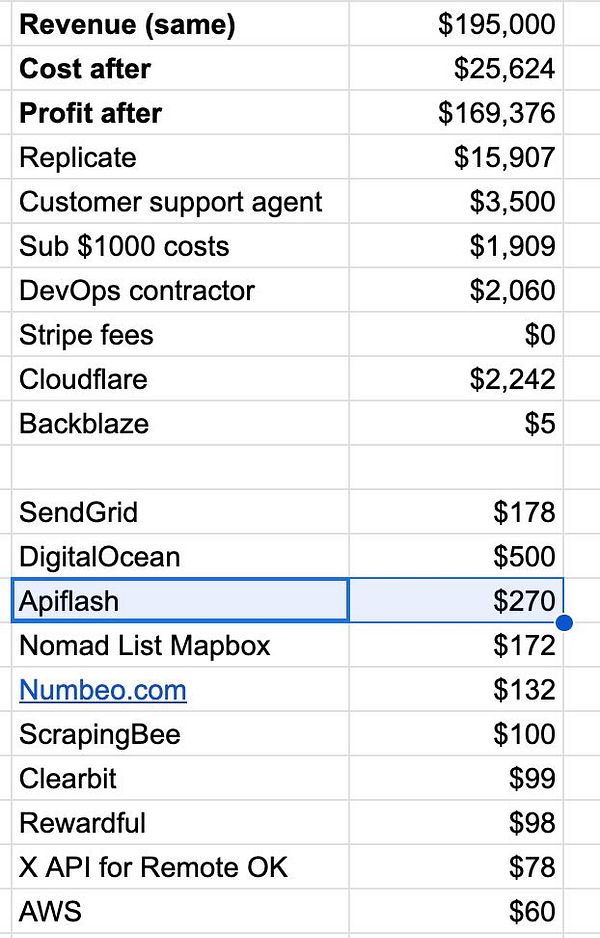Choose the Profit after $169,376 cell
The image size is (600, 938).
456,112
